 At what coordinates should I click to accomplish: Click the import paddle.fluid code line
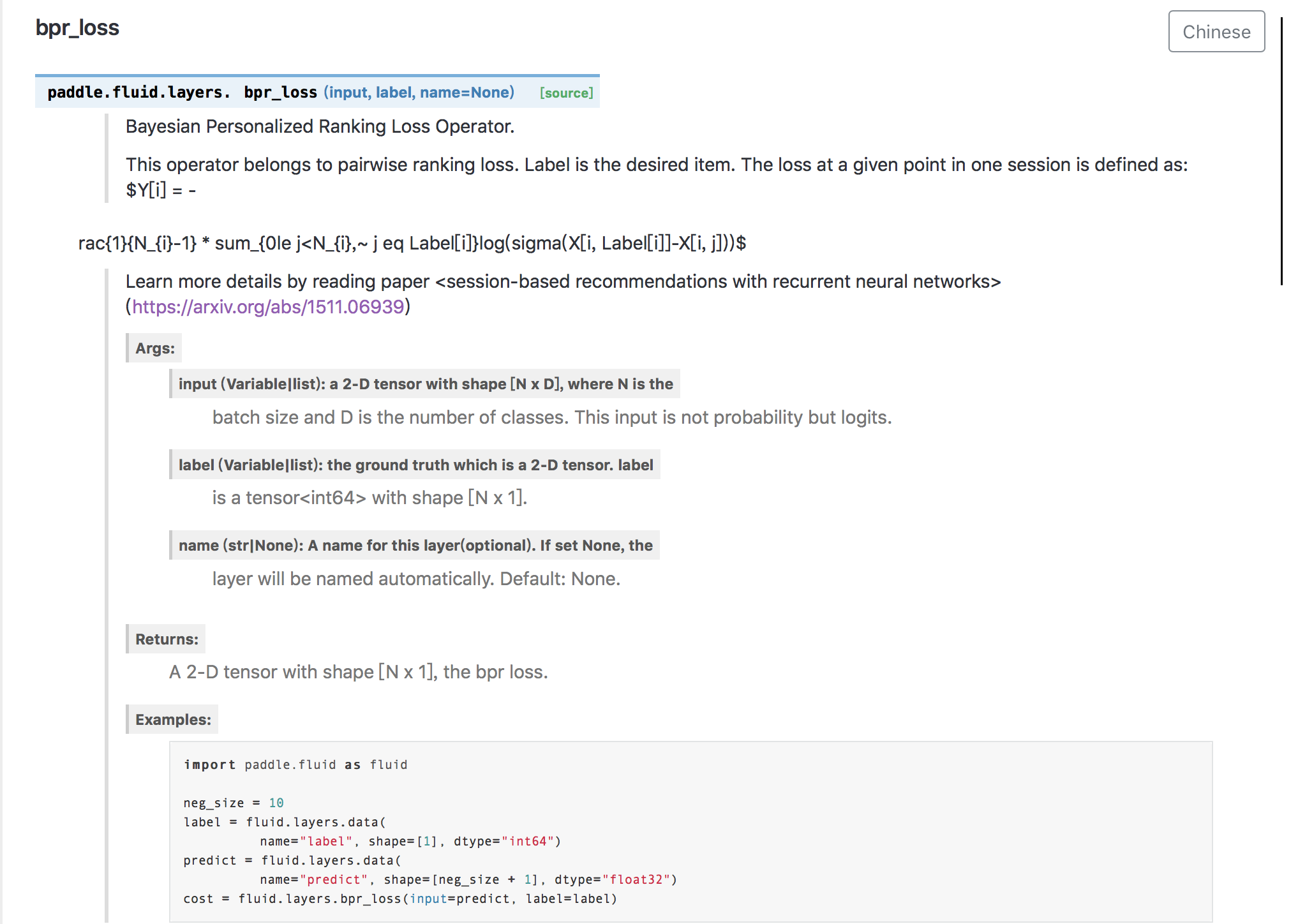(x=295, y=764)
